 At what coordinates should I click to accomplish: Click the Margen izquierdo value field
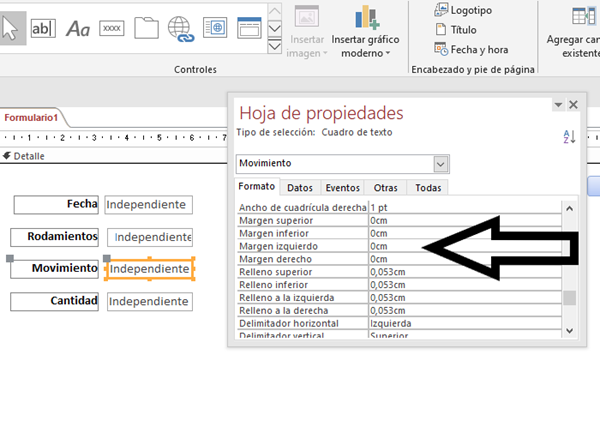pos(463,246)
